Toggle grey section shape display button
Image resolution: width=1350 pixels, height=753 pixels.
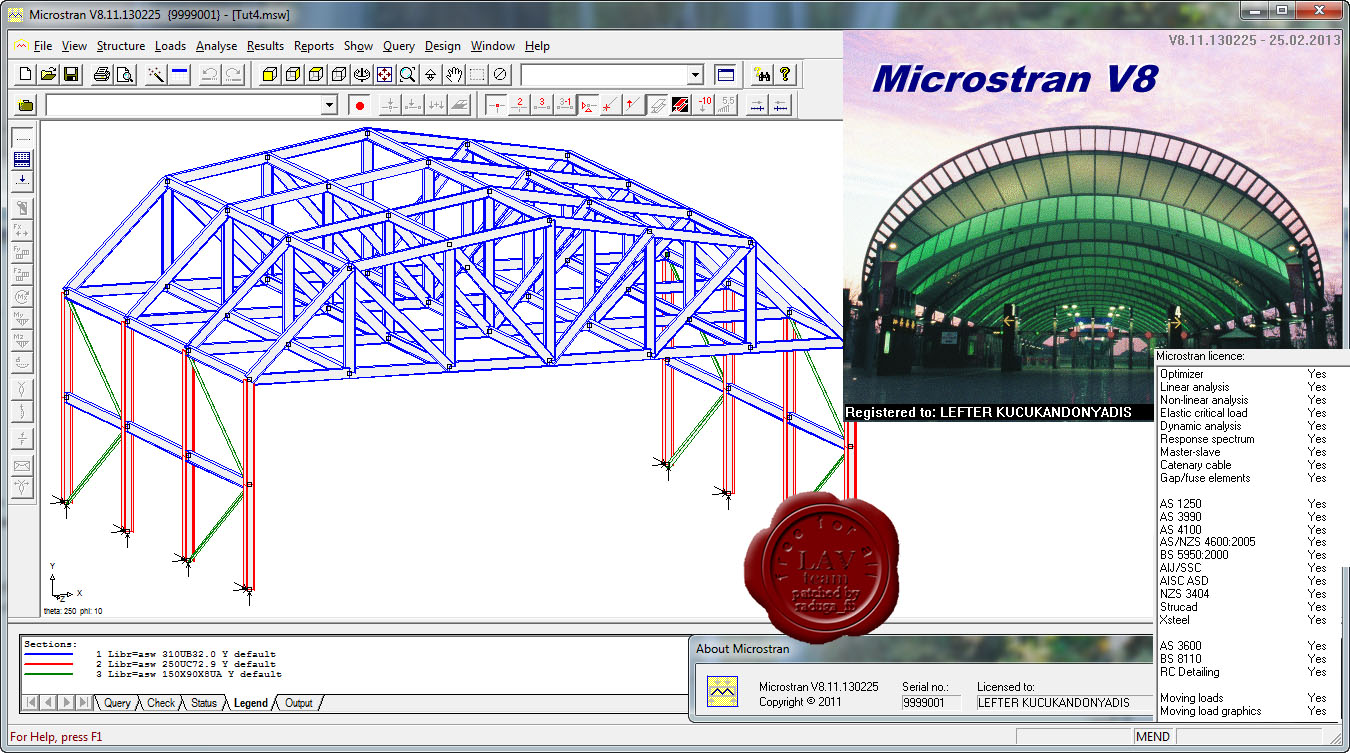pos(658,105)
